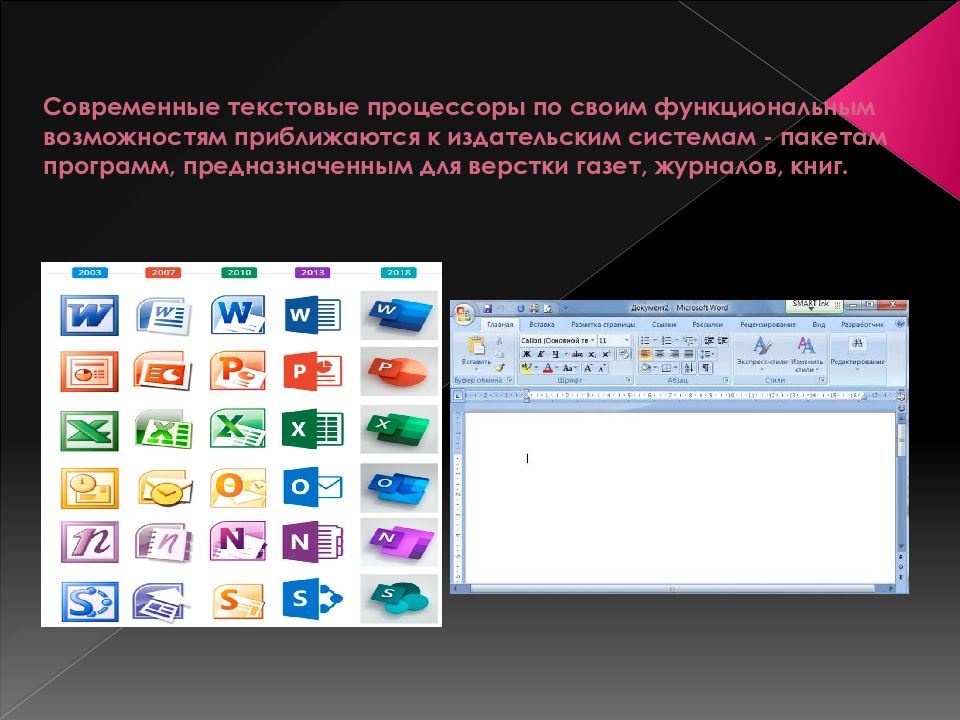
Task: Toggle Bold (Ж) formatting
Action: 527,354
